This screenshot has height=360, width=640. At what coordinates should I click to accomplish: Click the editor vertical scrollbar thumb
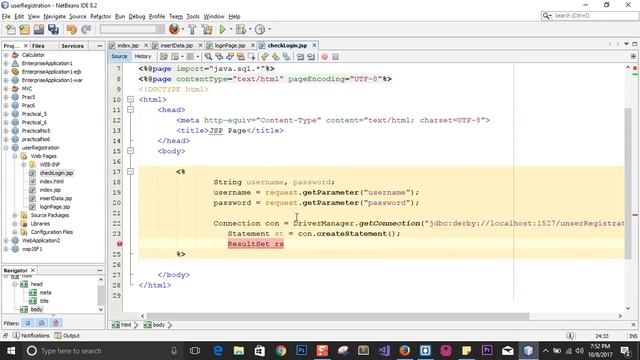(x=628, y=183)
